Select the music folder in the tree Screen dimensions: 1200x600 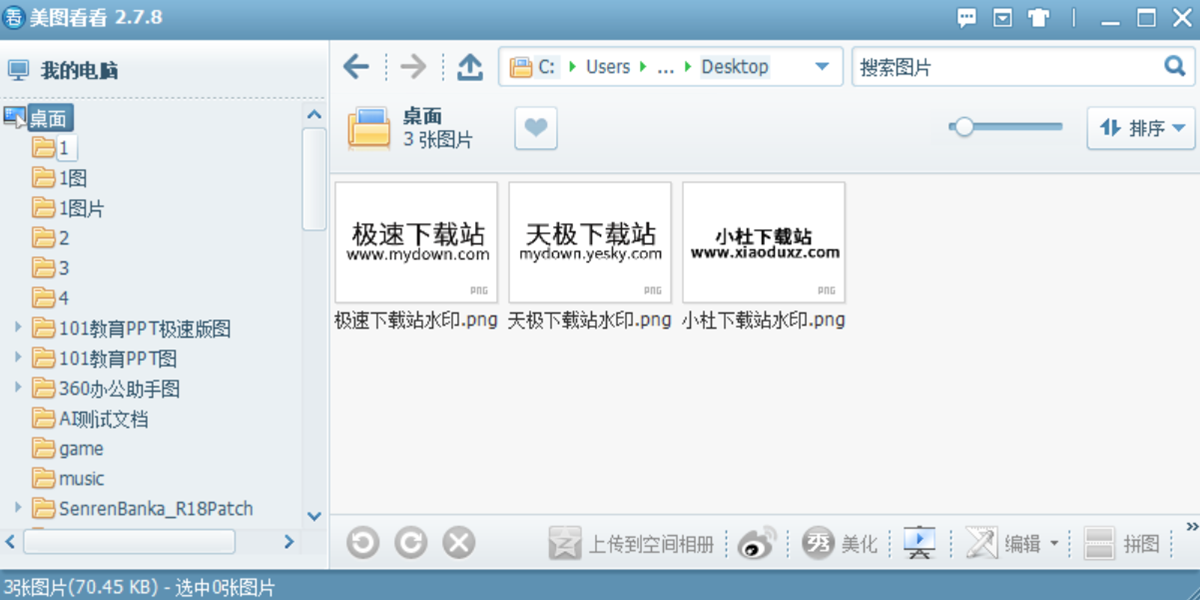click(81, 478)
